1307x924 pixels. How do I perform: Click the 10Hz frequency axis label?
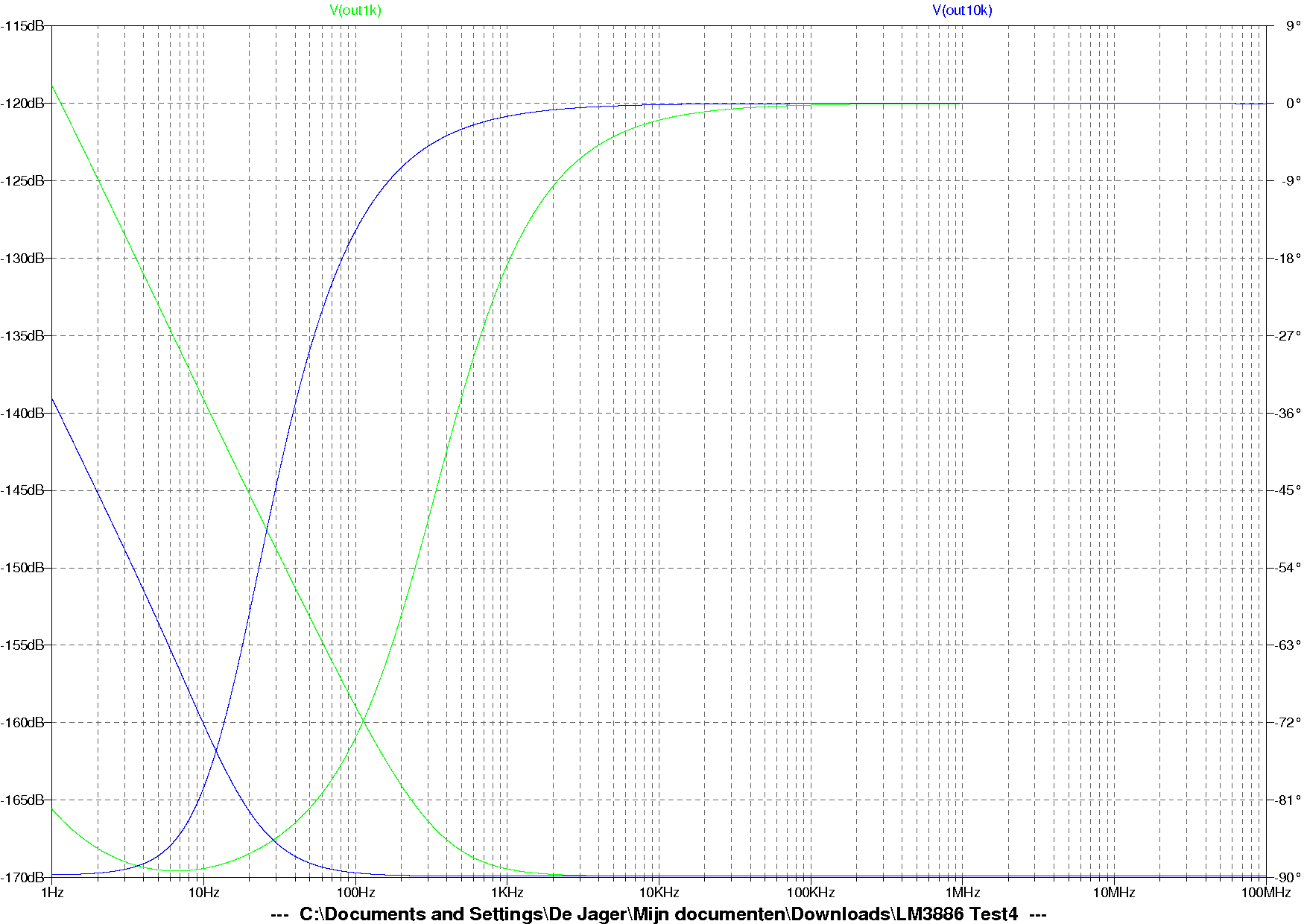(203, 893)
